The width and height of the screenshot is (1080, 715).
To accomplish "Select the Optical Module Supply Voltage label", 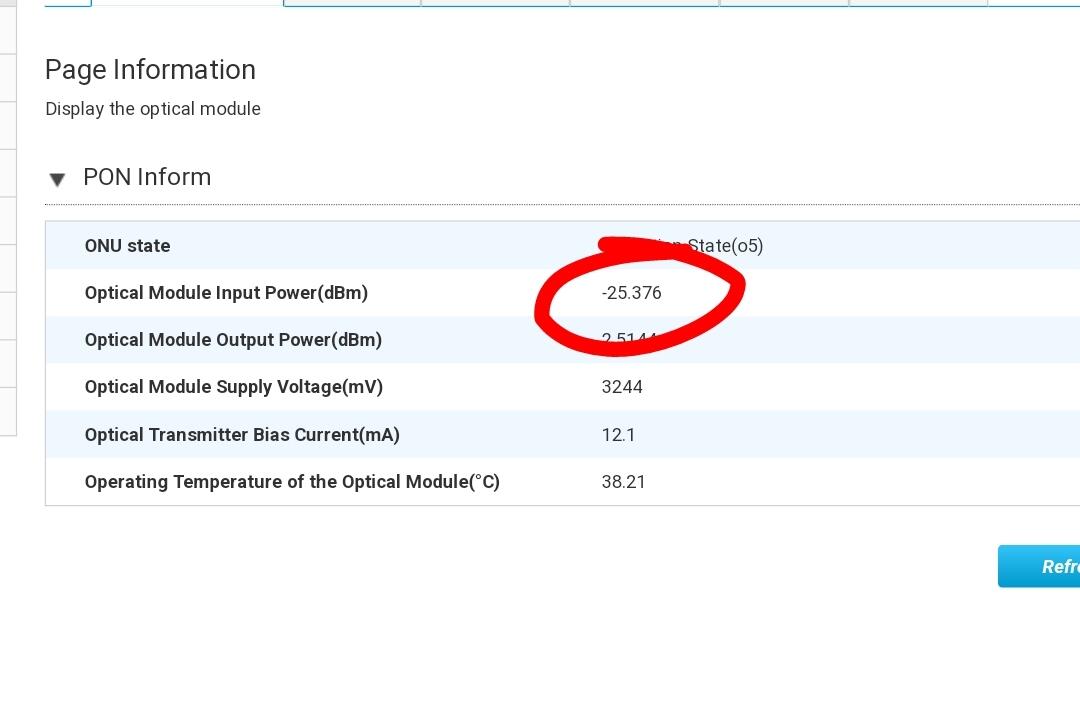I will pos(233,387).
